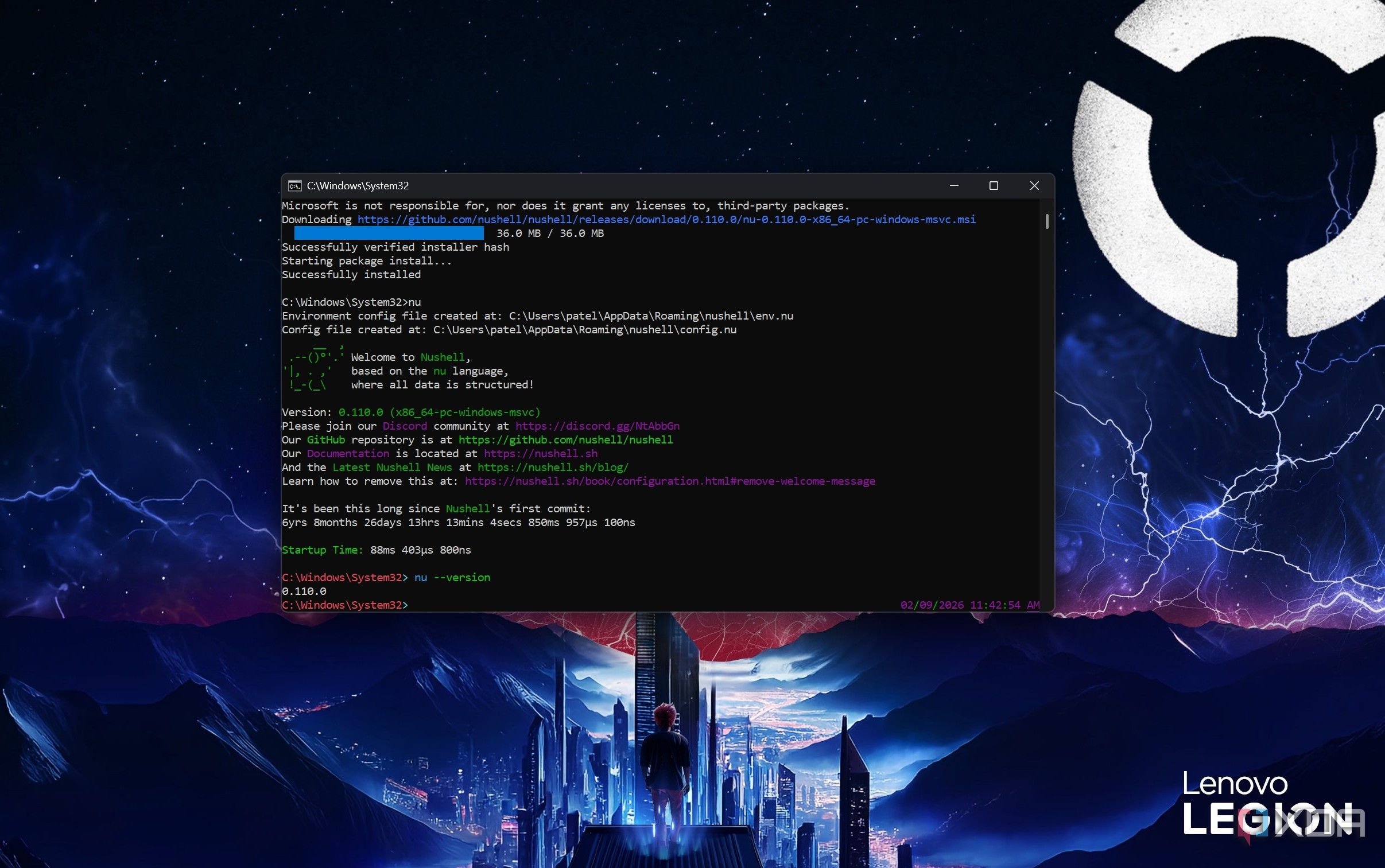Open the Discord invite link discord.gg/NtAbbGn
This screenshot has height=868, width=1385.
(597, 426)
